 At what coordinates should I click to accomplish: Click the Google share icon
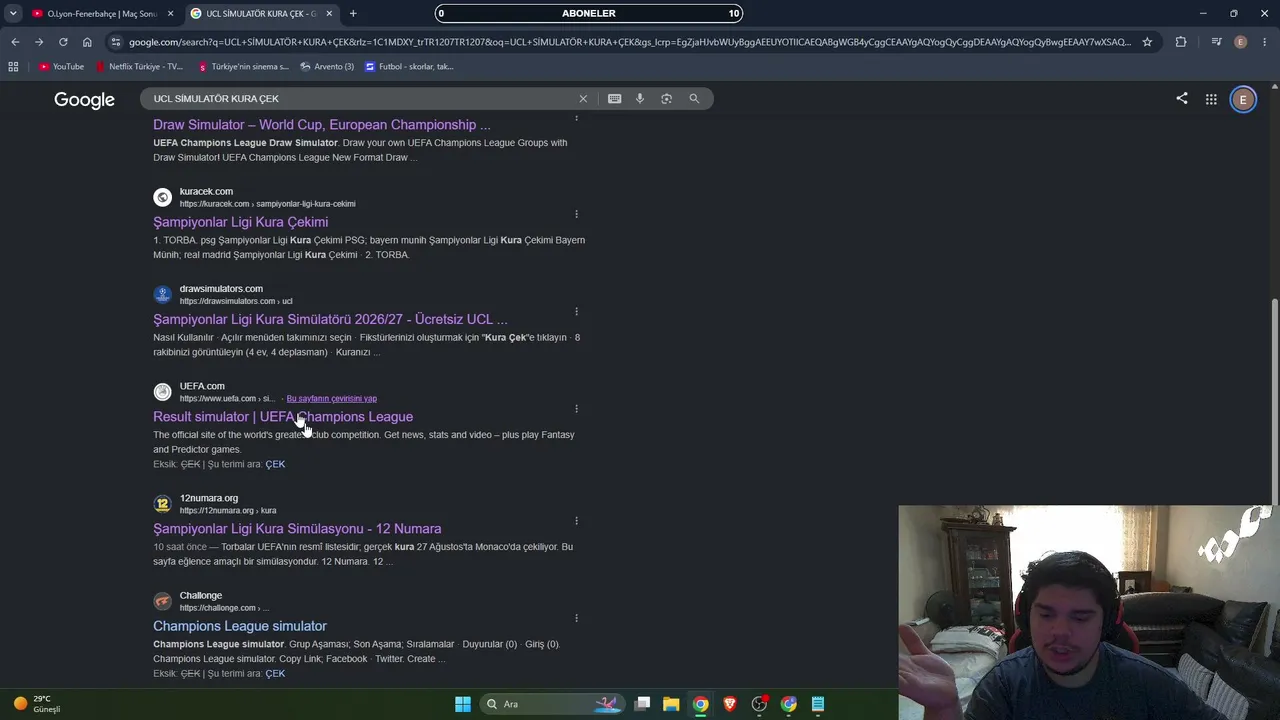(1182, 99)
